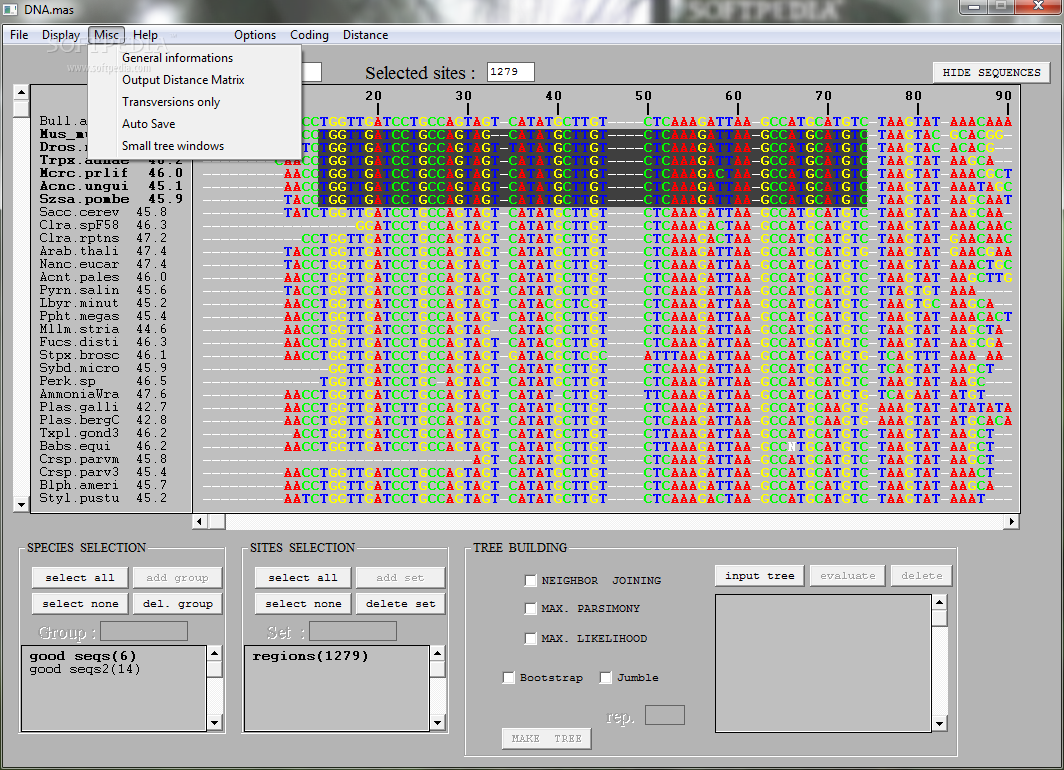The image size is (1064, 770).
Task: Open the Help menu
Action: coord(145,35)
